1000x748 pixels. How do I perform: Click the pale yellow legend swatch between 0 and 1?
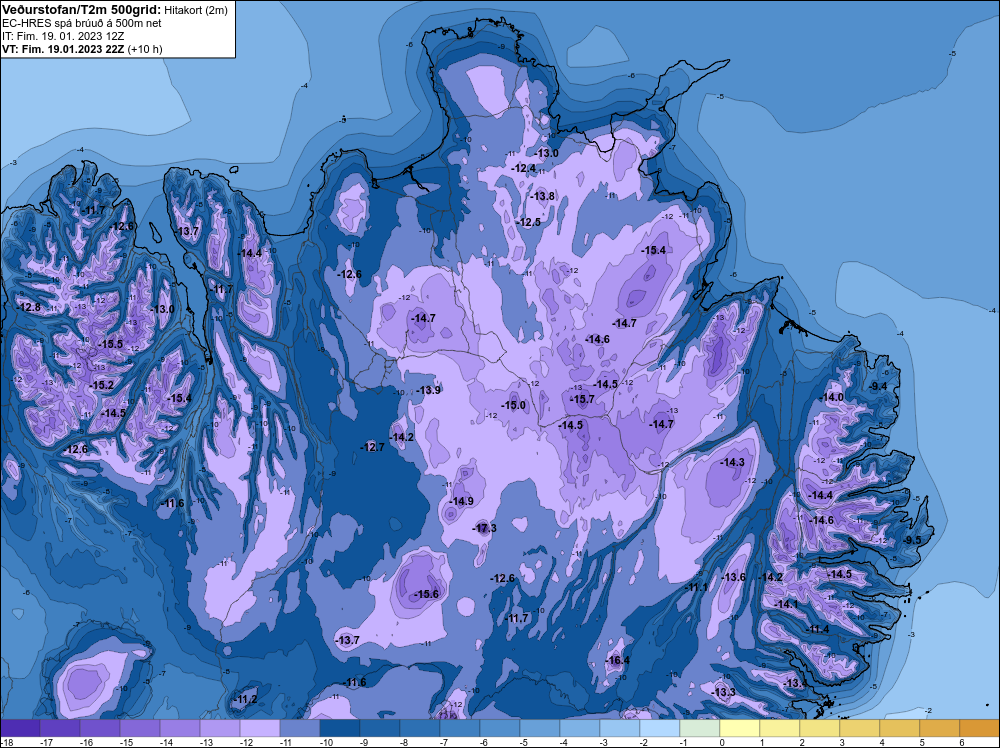tap(740, 728)
